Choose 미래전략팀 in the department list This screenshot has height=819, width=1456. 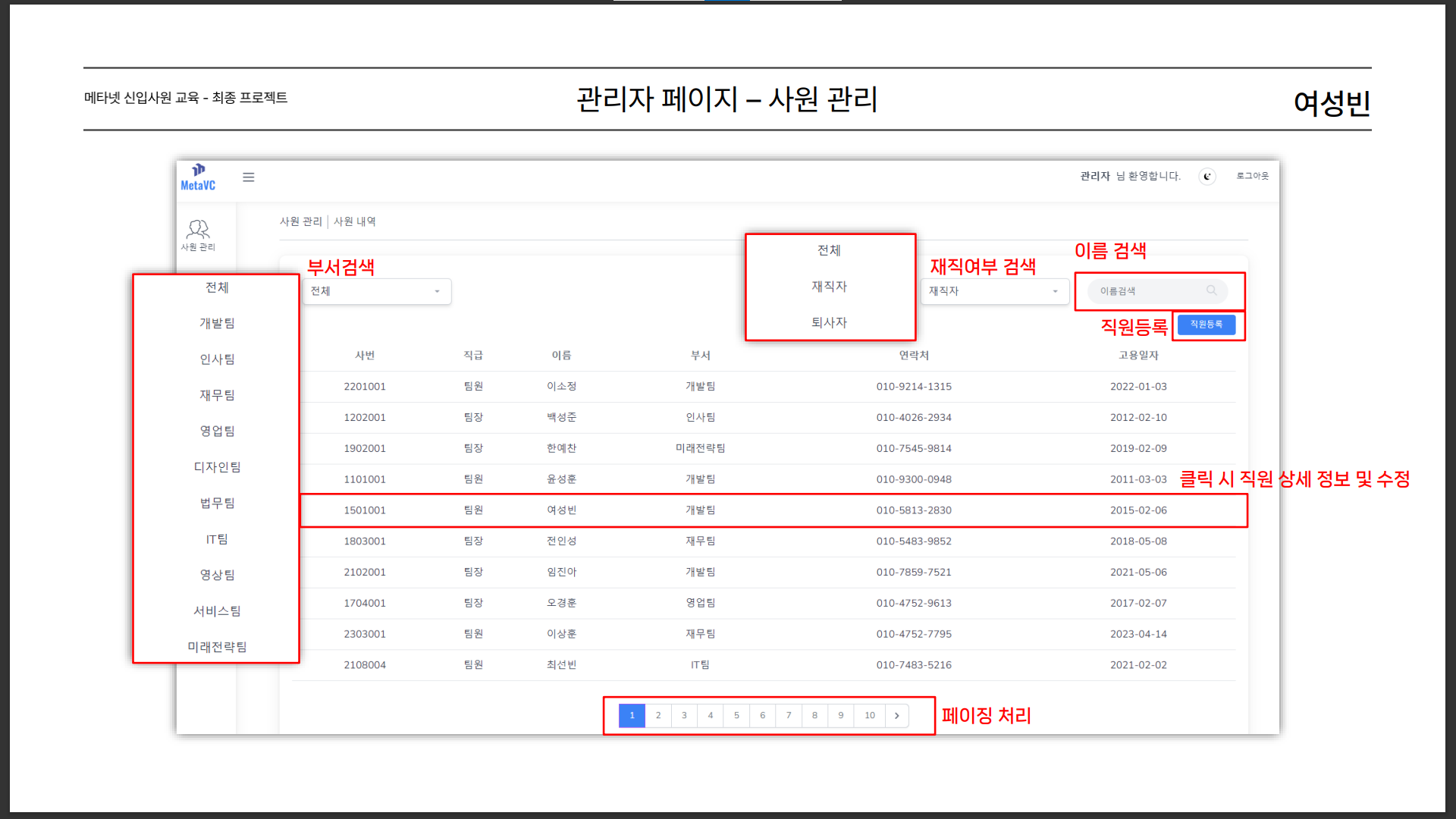click(x=217, y=647)
